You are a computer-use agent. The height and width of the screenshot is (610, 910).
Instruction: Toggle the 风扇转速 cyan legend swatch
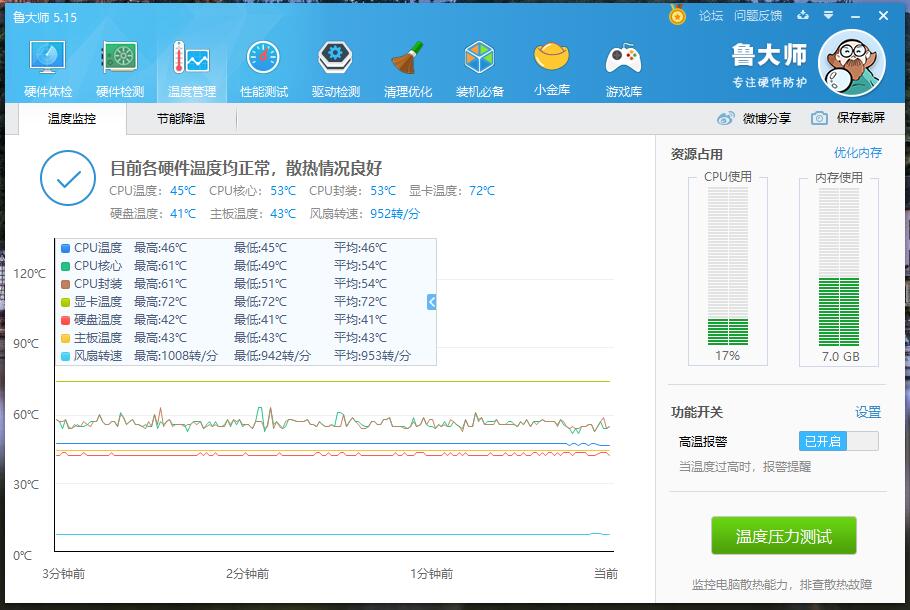(66, 356)
